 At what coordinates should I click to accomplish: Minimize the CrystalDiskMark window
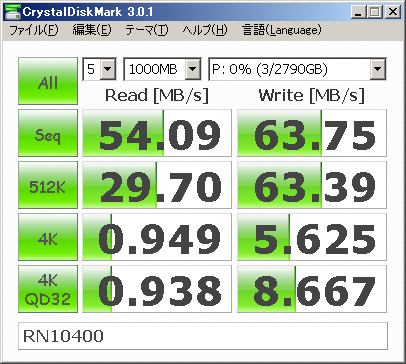pyautogui.click(x=359, y=12)
